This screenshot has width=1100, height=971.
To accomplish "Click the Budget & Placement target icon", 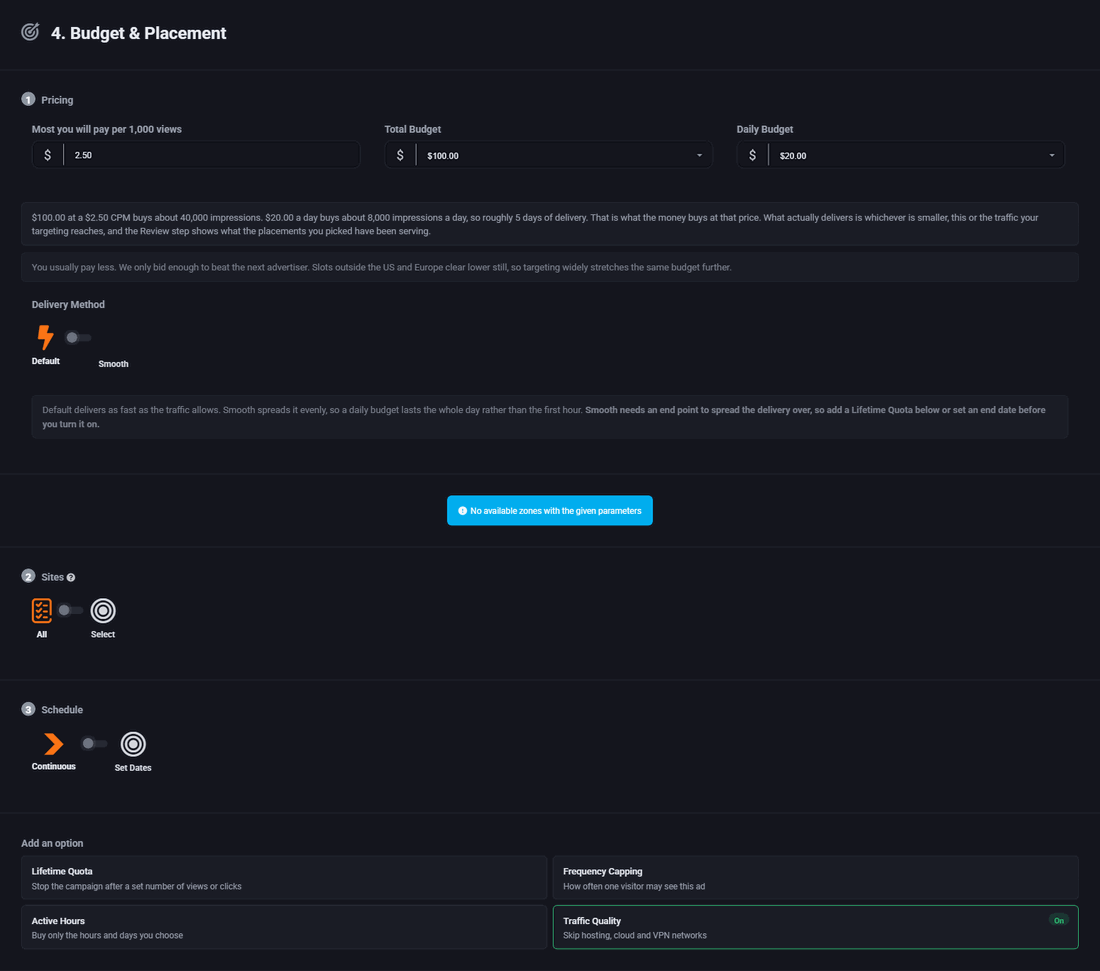I will click(x=30, y=32).
